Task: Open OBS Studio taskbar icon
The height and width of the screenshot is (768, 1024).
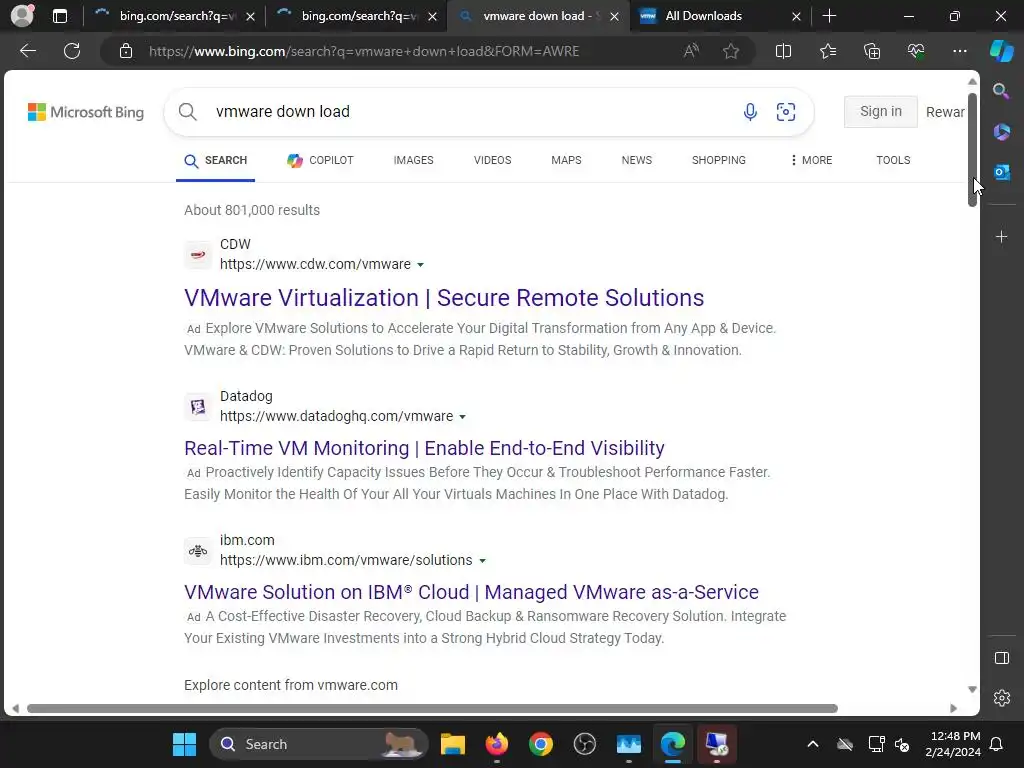Action: (584, 744)
